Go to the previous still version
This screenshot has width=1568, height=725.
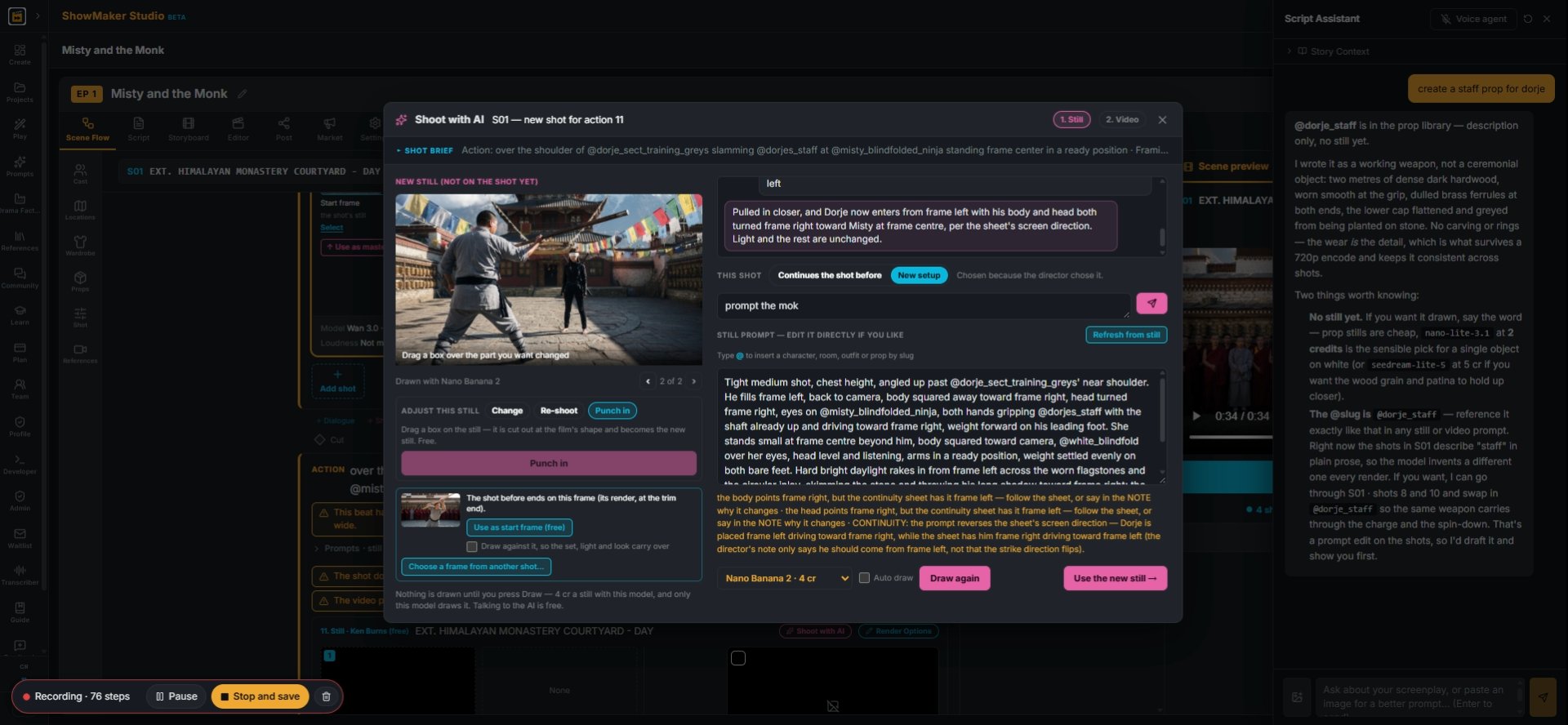pyautogui.click(x=648, y=381)
